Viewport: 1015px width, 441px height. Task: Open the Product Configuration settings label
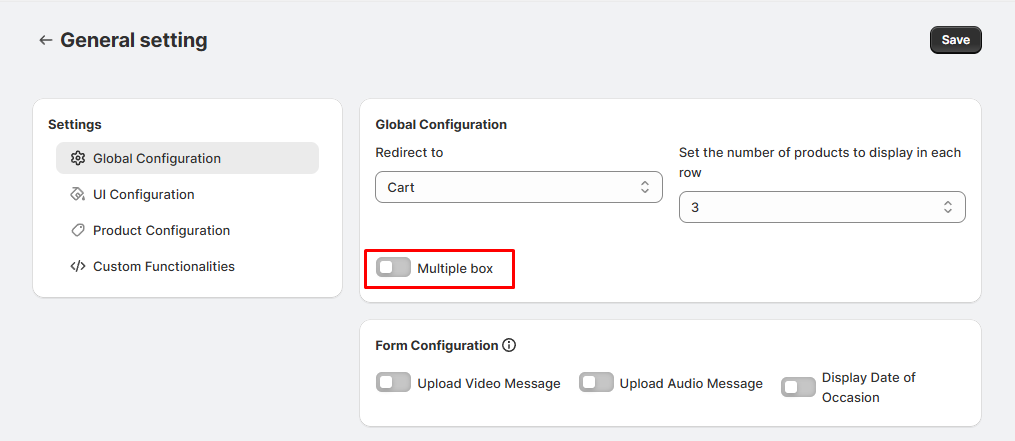point(161,230)
